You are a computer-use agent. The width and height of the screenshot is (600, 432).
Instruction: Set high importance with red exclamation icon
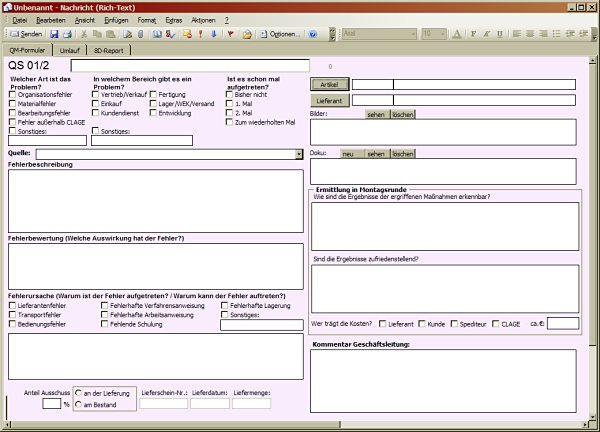pos(201,33)
